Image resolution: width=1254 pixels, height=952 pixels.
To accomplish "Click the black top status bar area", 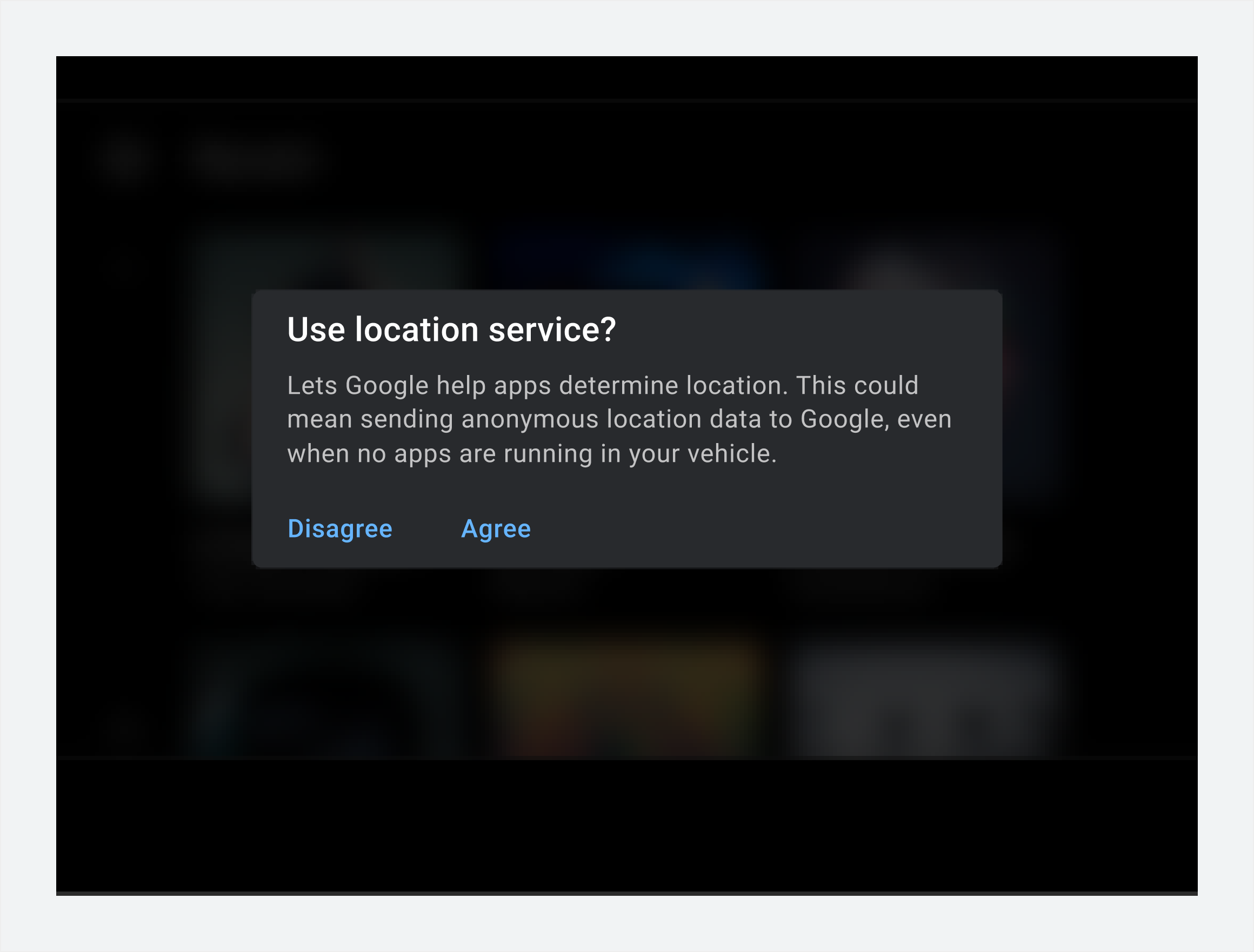I will (626, 77).
